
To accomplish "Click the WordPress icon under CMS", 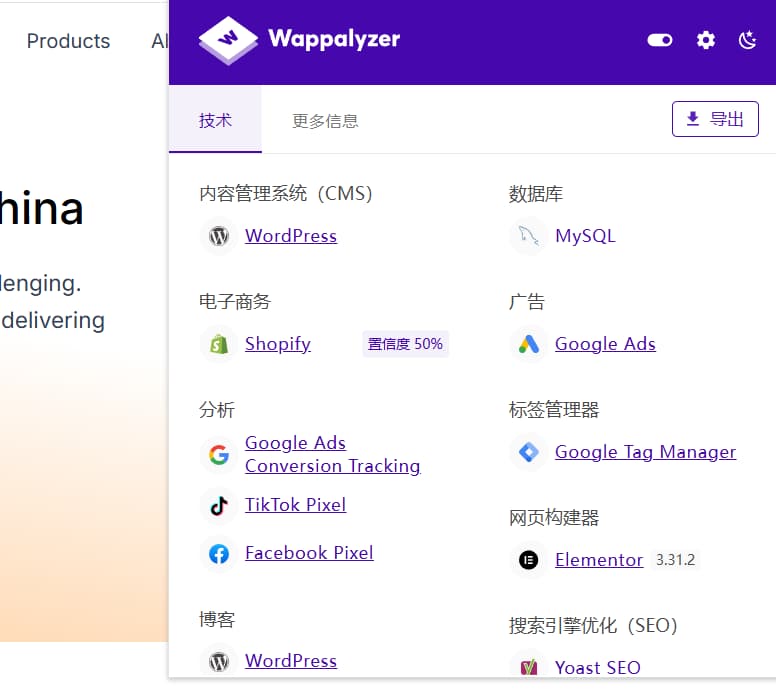I will tap(219, 236).
